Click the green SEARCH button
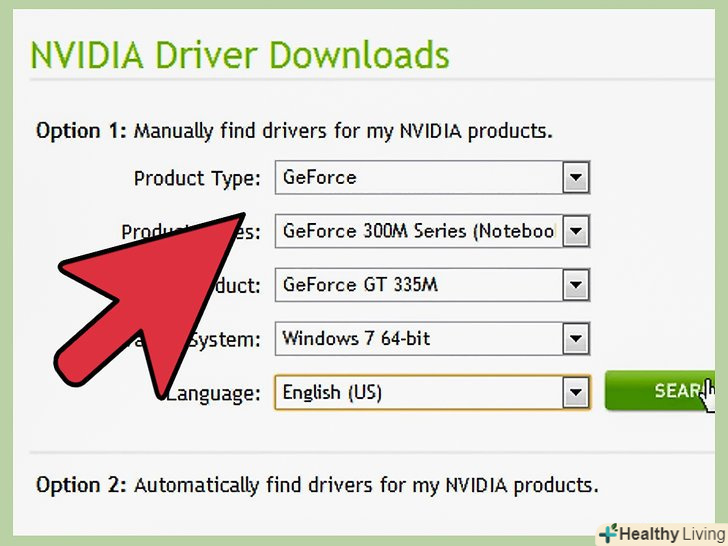 click(x=660, y=390)
